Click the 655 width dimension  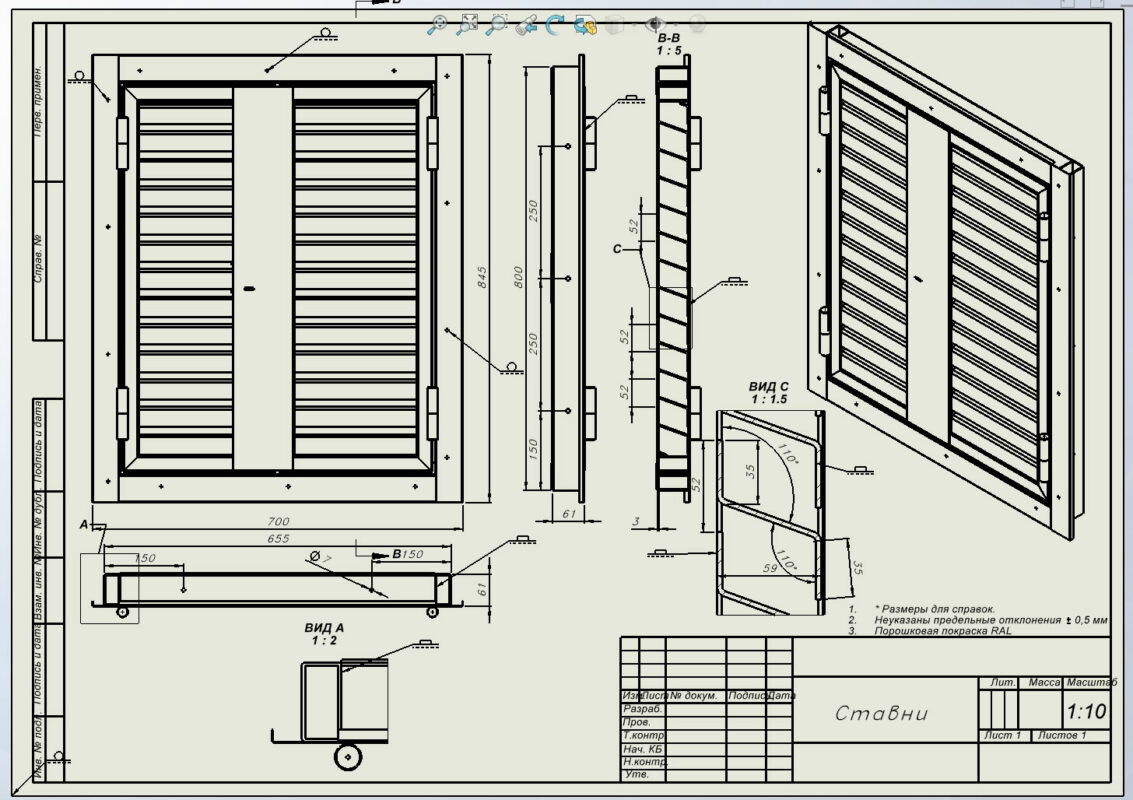pyautogui.click(x=278, y=538)
